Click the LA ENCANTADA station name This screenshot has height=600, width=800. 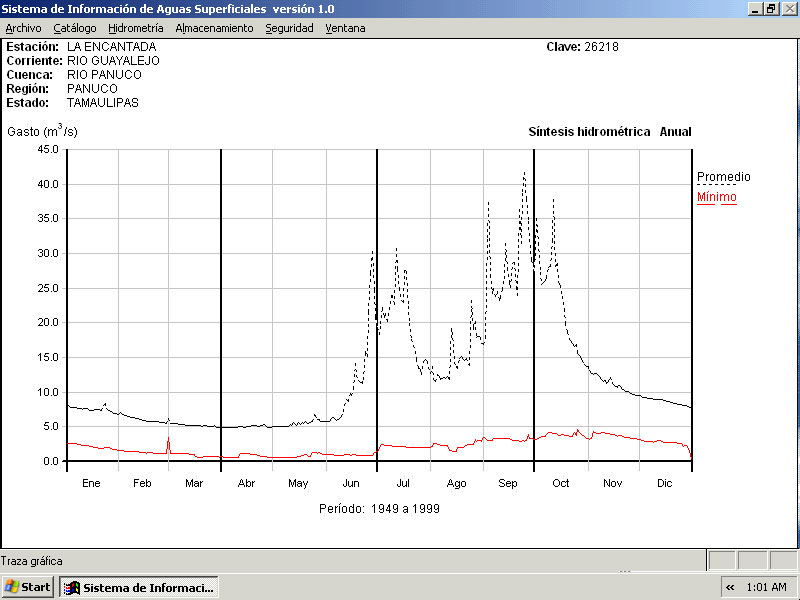(111, 47)
